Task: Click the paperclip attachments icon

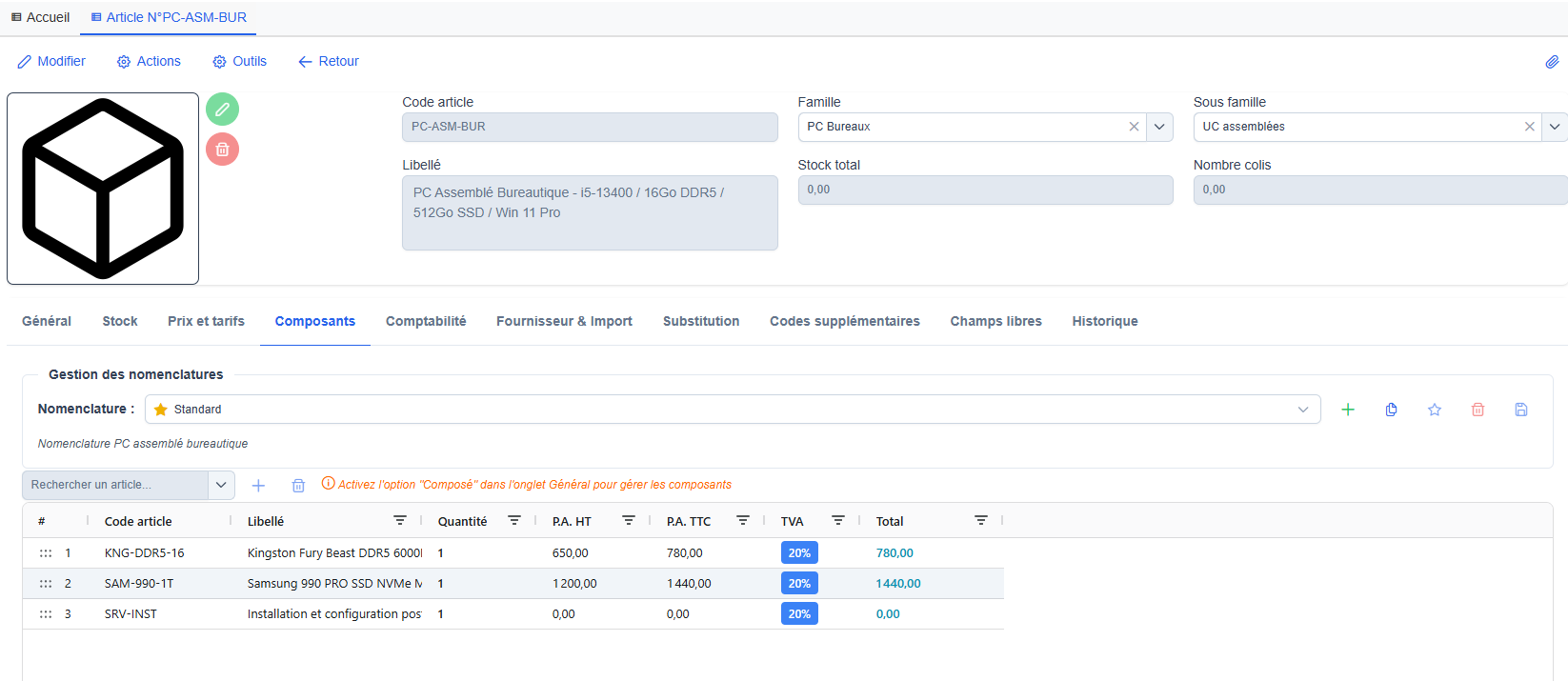Action: point(1552,62)
